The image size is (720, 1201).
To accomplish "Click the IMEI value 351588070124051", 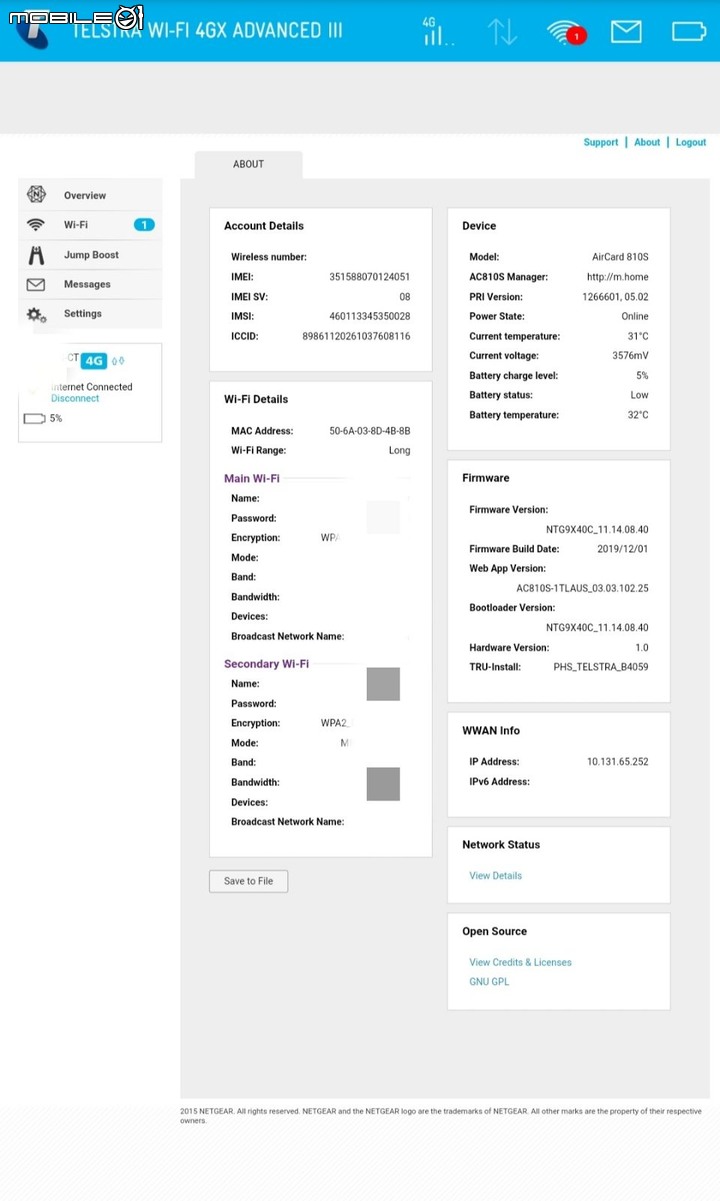I will coord(370,277).
